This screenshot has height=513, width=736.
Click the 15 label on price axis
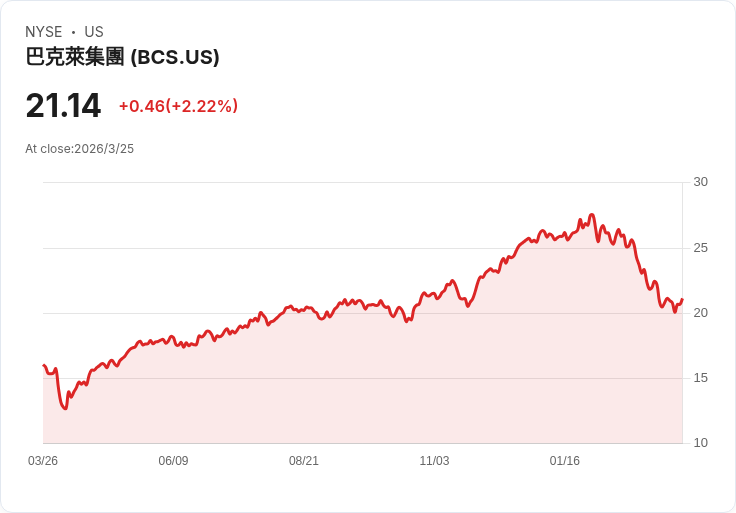point(701,378)
